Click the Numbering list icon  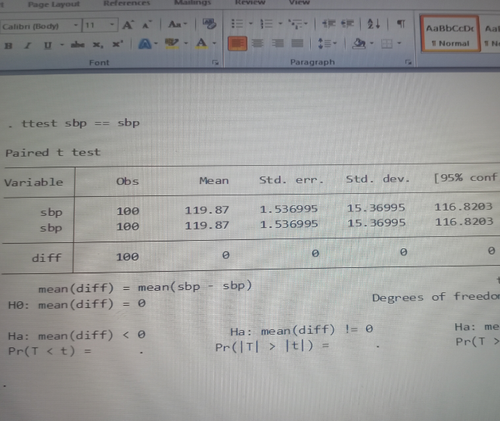point(266,24)
